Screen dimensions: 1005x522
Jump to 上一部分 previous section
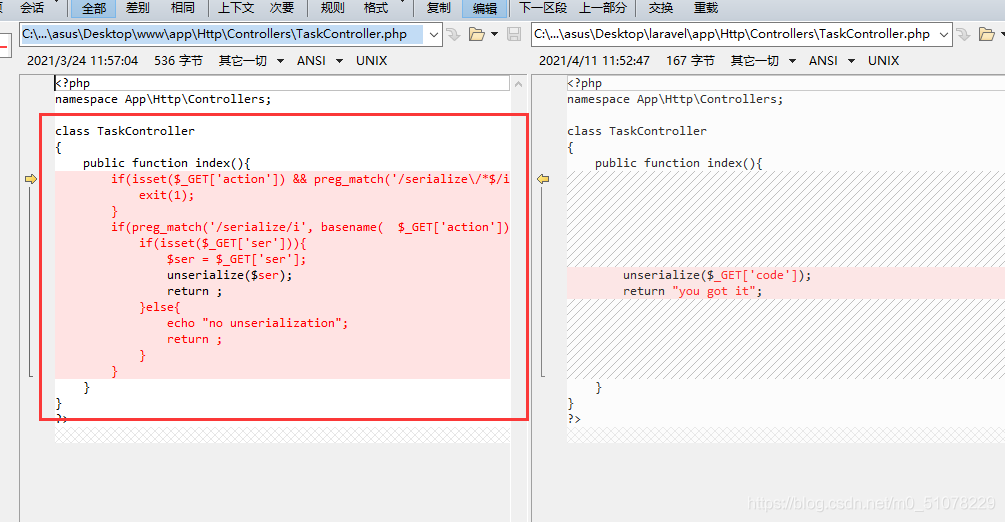[602, 8]
